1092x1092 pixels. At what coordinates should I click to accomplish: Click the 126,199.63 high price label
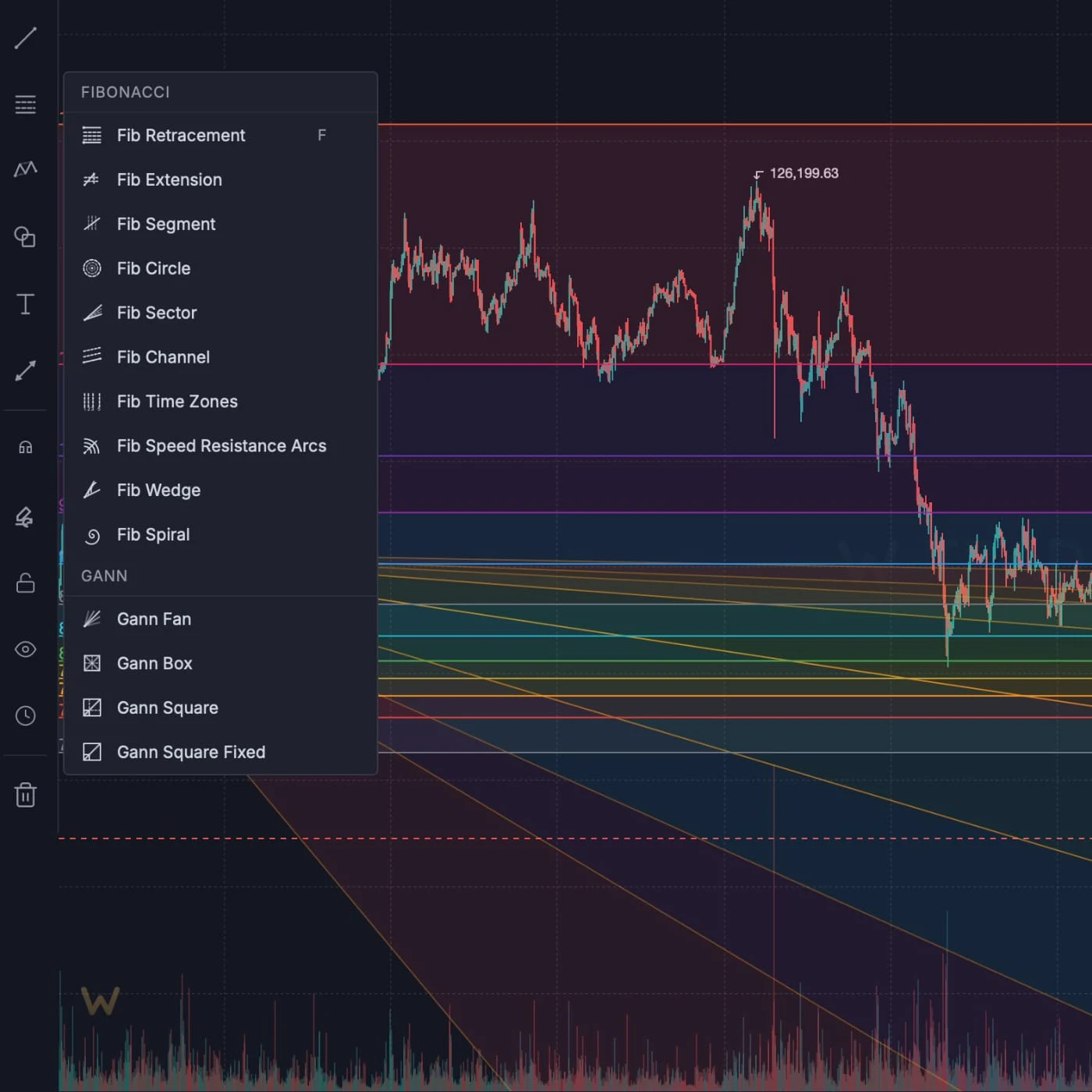803,173
